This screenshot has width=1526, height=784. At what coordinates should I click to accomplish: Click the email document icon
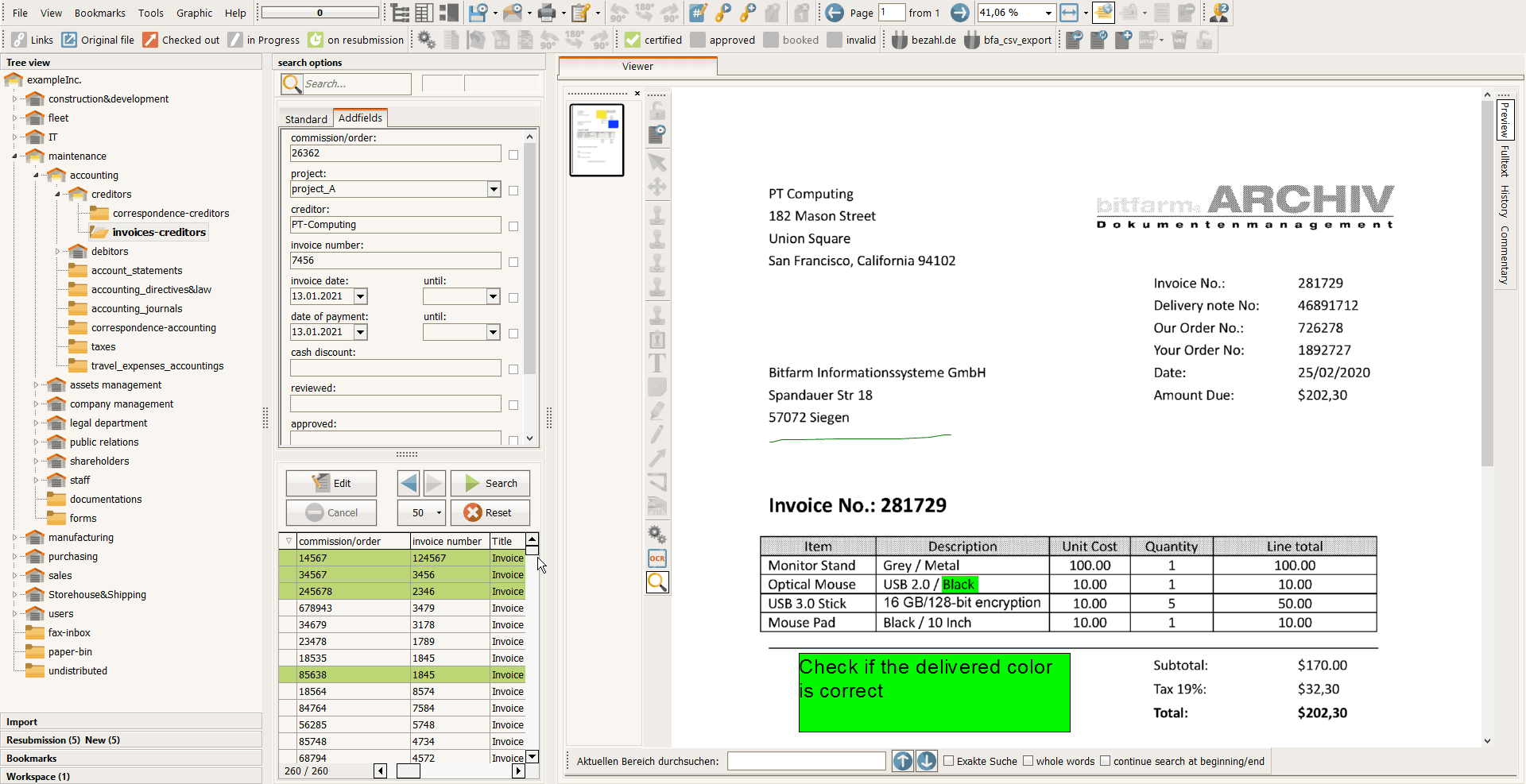[x=514, y=13]
